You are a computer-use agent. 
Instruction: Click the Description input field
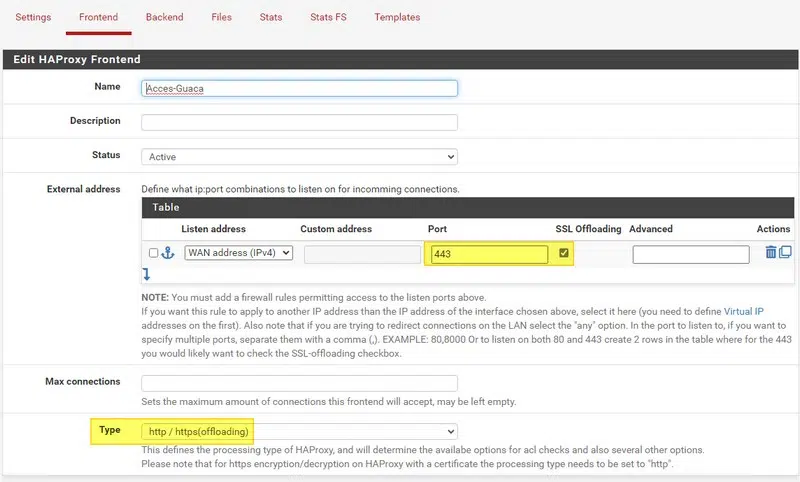click(x=299, y=122)
